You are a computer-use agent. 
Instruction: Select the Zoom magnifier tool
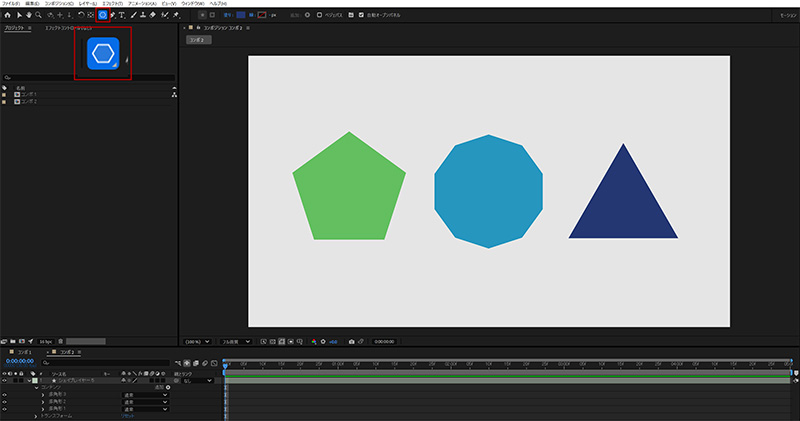coord(38,16)
